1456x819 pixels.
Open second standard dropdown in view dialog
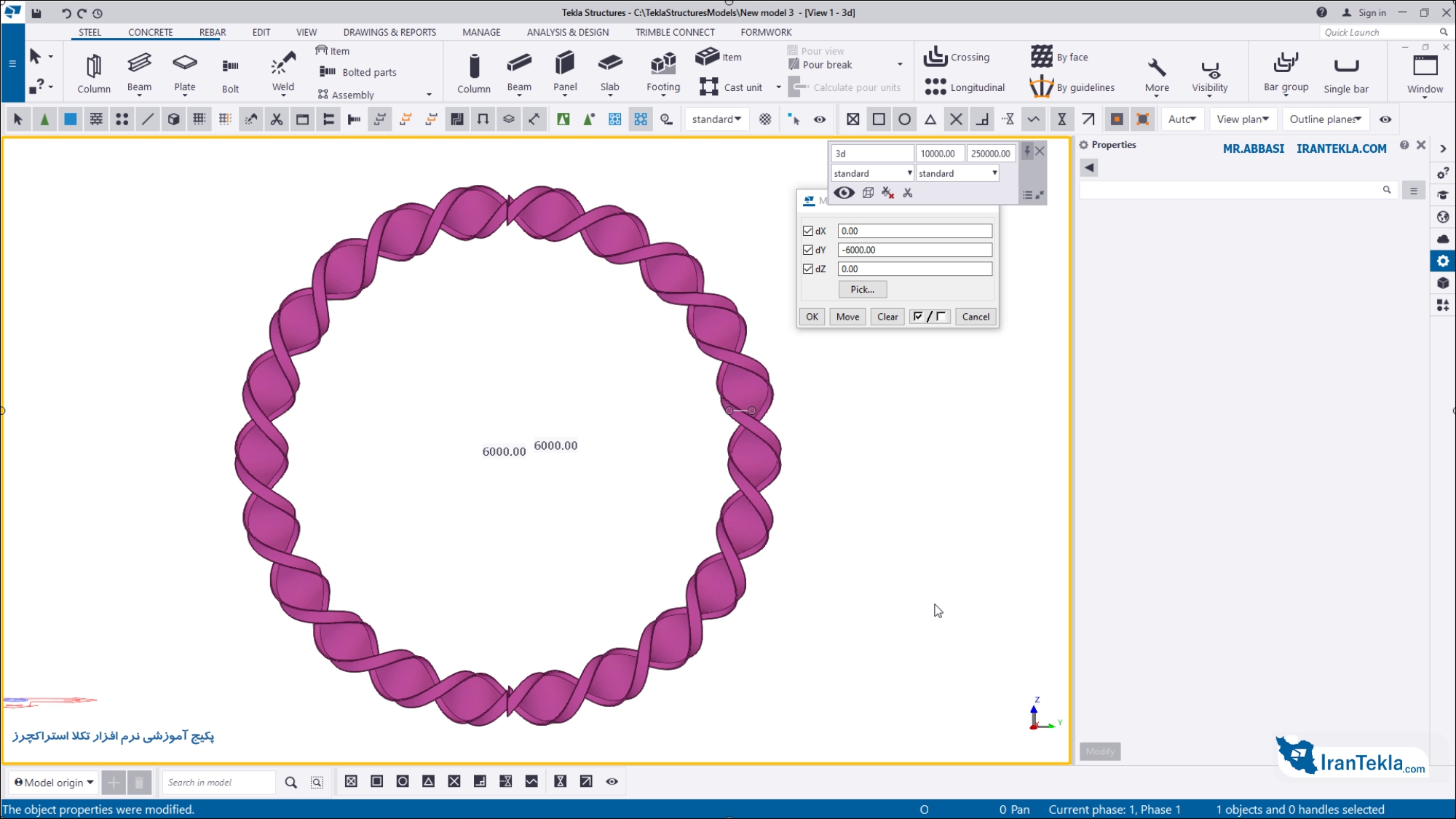(x=957, y=173)
